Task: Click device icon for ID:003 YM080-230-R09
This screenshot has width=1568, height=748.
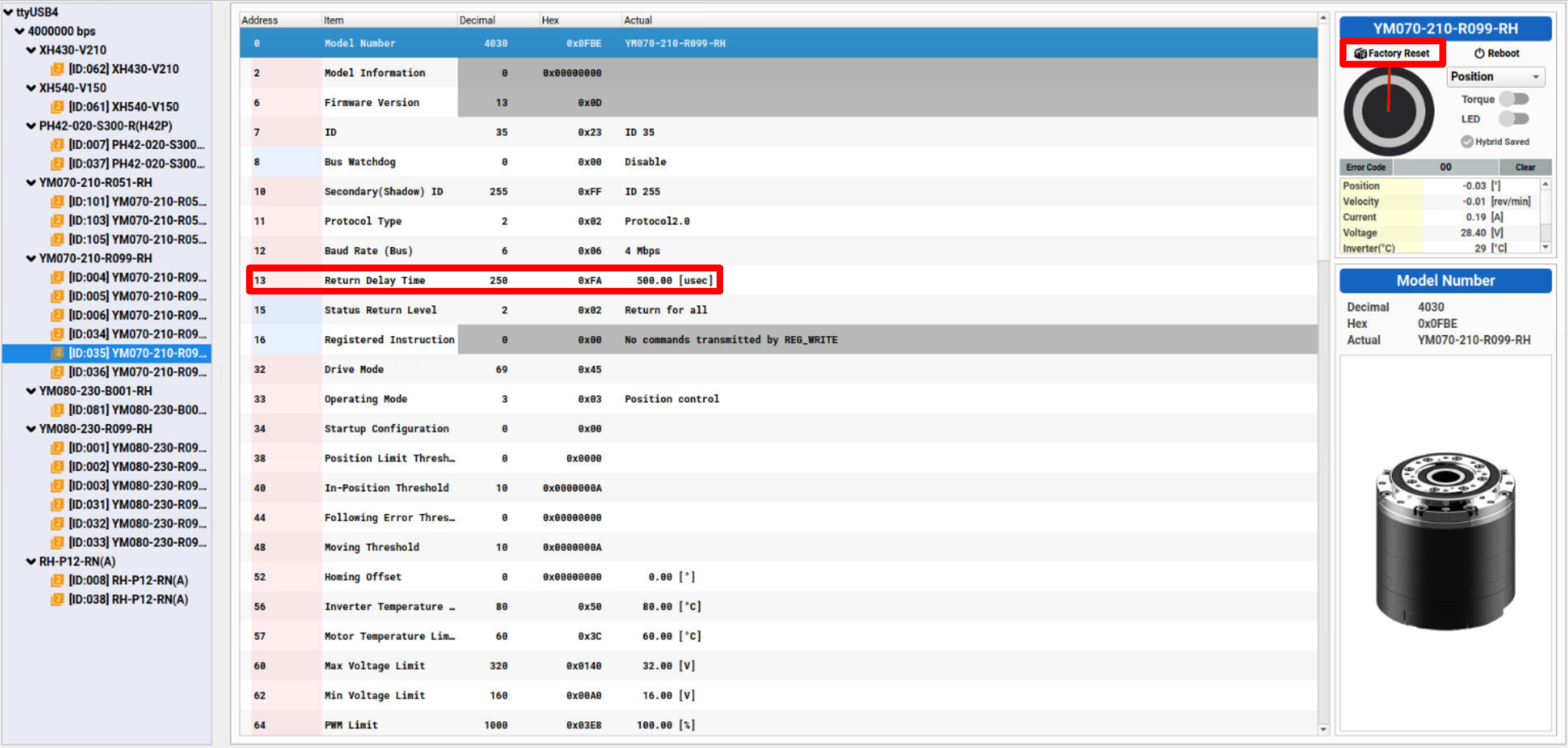Action: (x=57, y=485)
